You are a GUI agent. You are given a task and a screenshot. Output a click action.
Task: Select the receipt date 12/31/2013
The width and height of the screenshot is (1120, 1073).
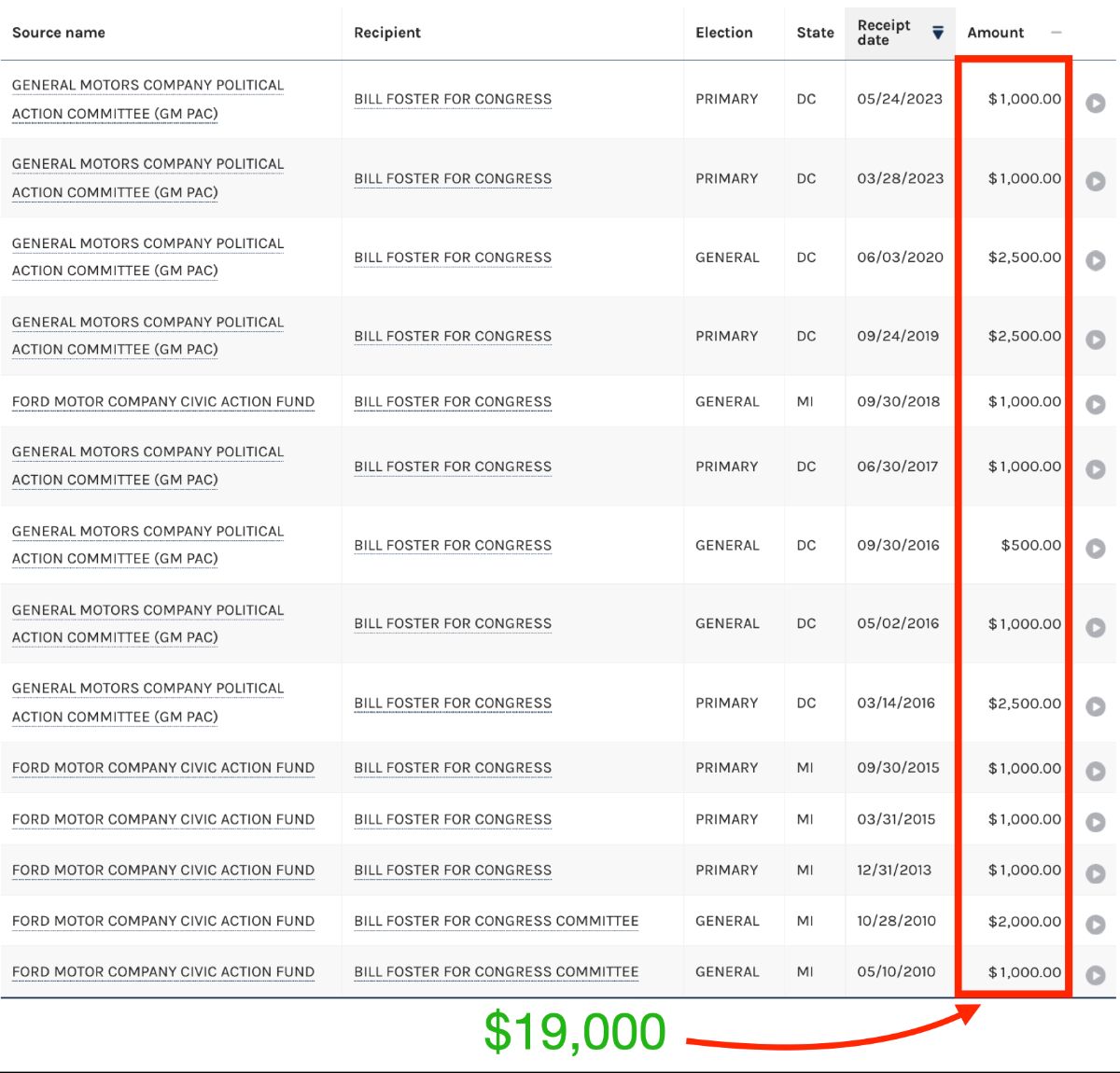(894, 870)
